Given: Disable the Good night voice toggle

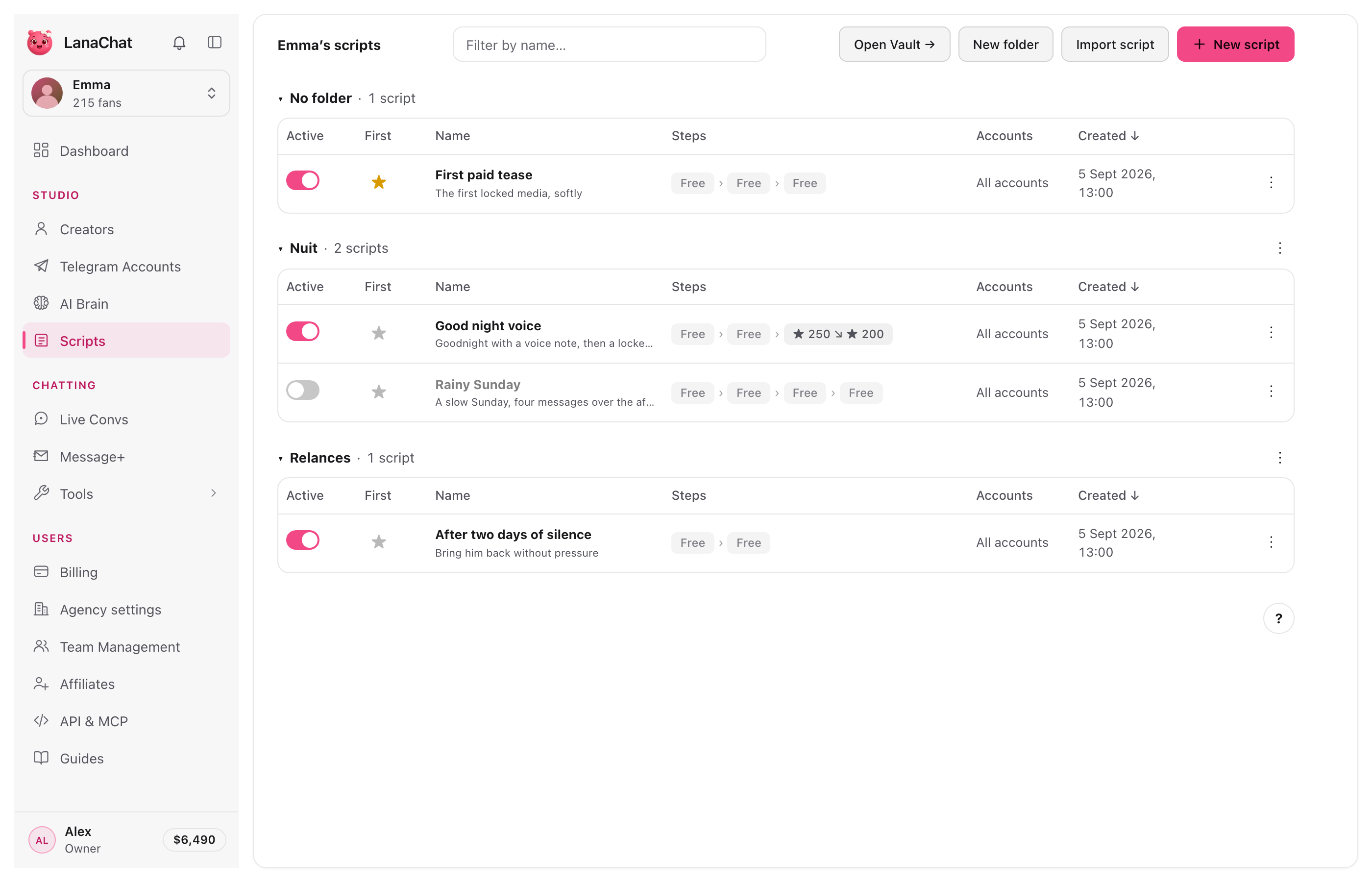Looking at the screenshot, I should point(303,332).
